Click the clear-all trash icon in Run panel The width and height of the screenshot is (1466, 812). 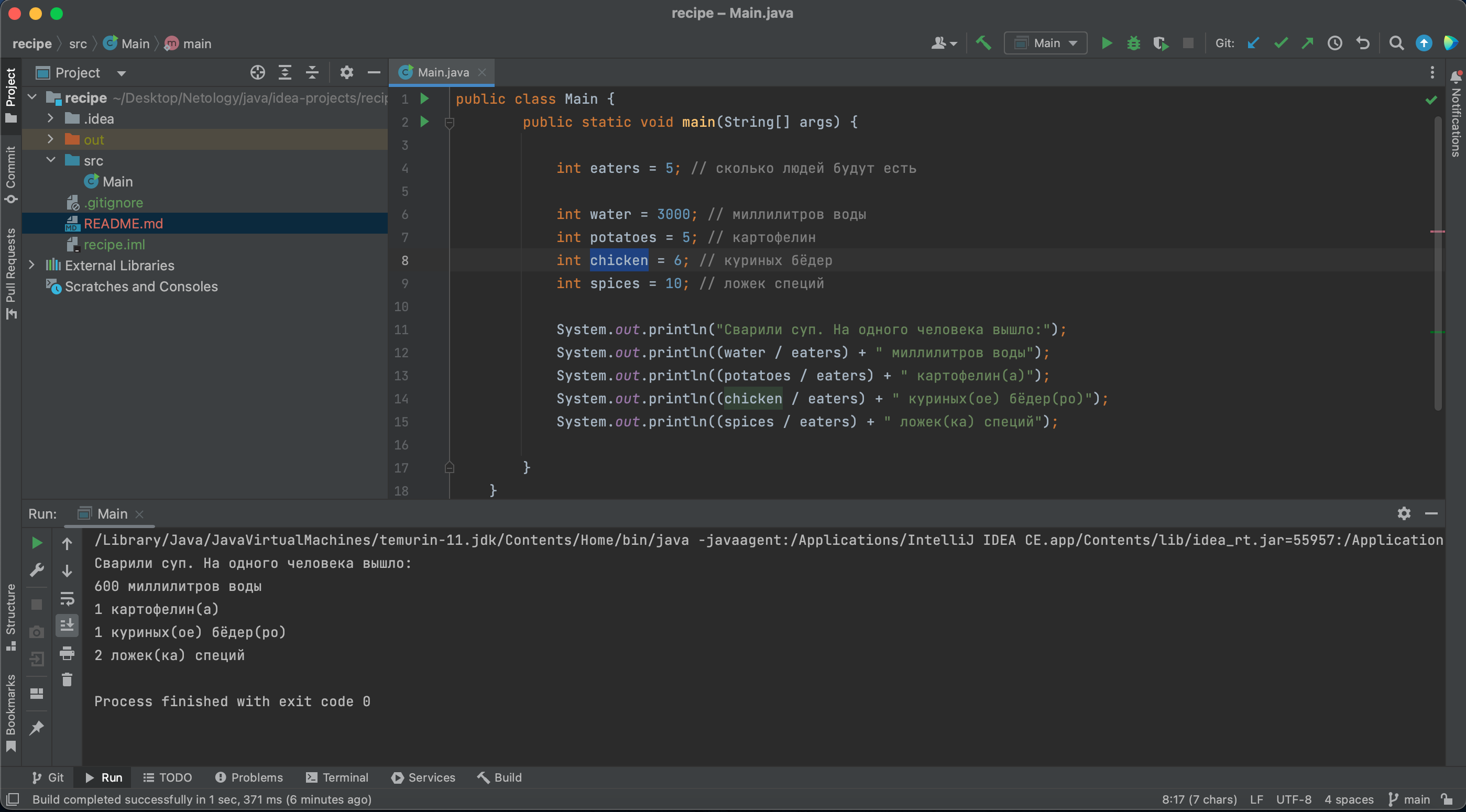point(67,679)
